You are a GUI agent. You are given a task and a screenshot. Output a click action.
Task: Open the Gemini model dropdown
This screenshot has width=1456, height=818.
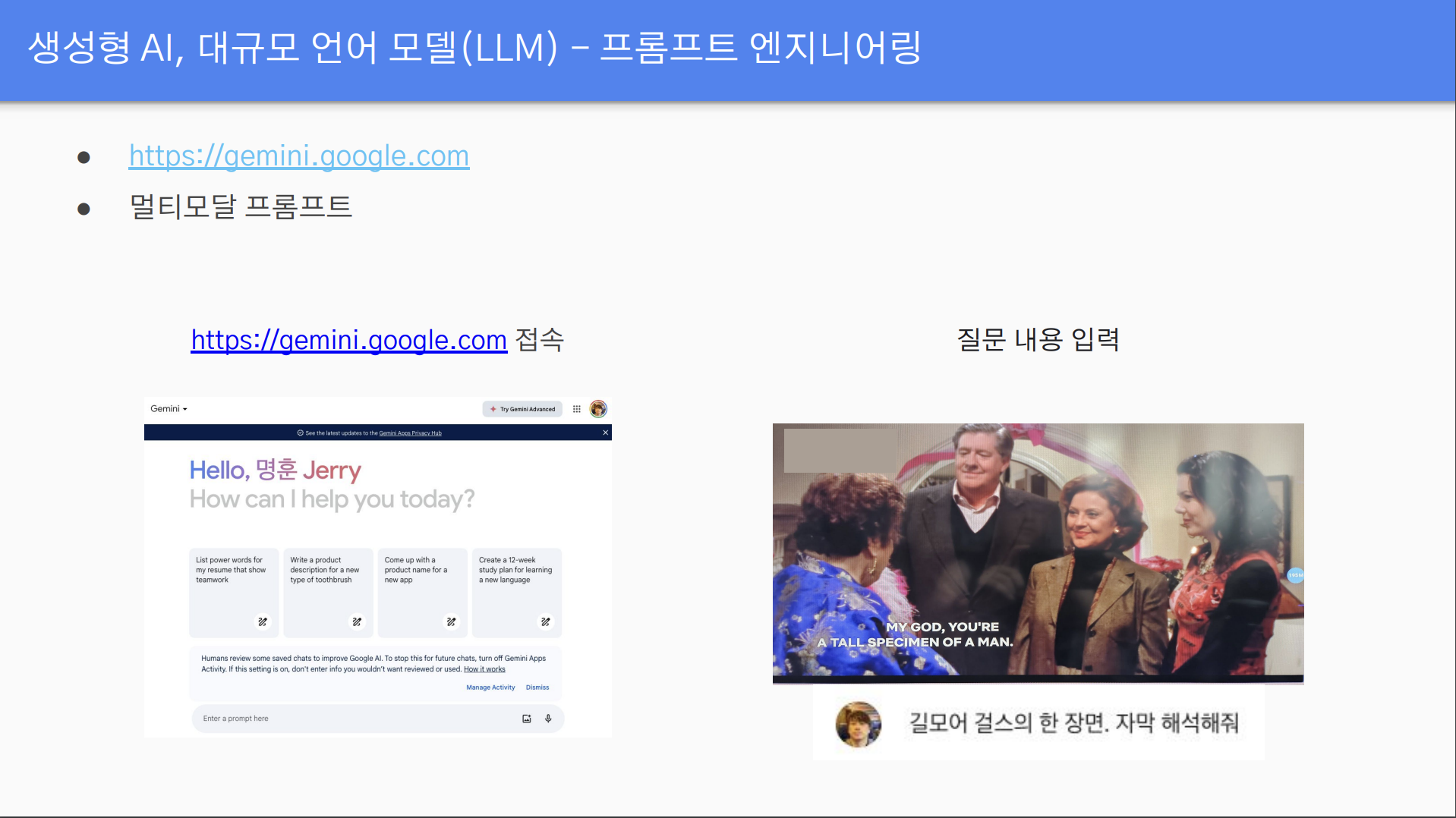click(x=169, y=409)
